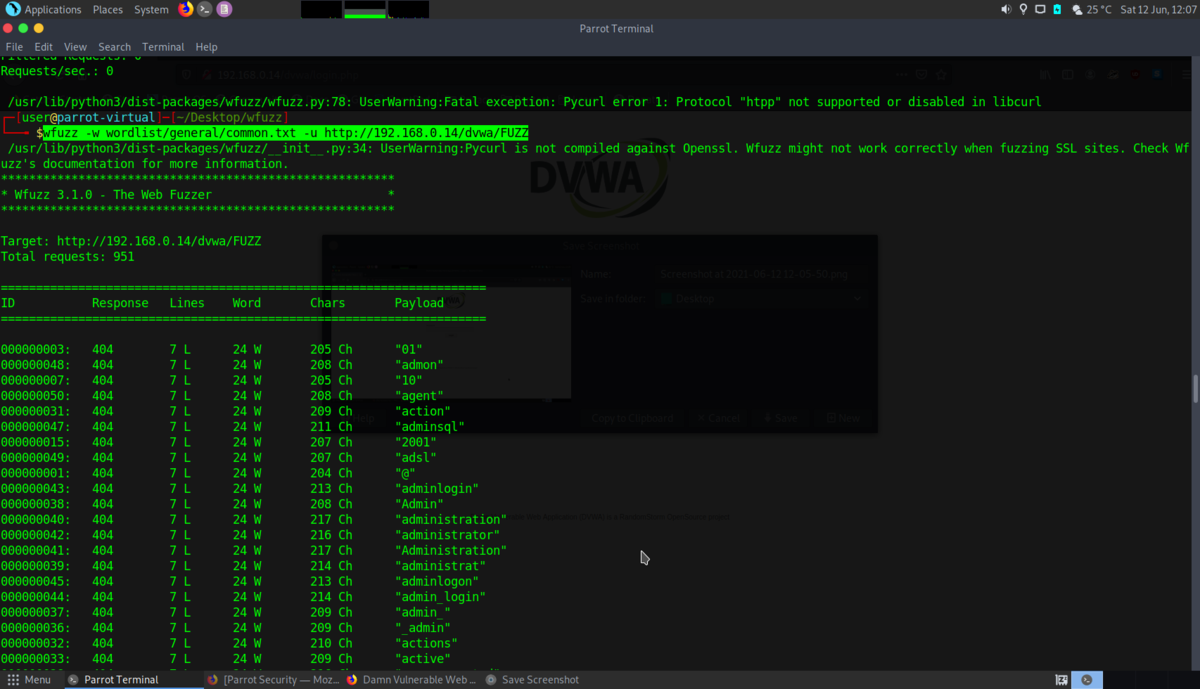The height and width of the screenshot is (689, 1200).
Task: Click the system monitor graph applet
Action: coord(365,9)
